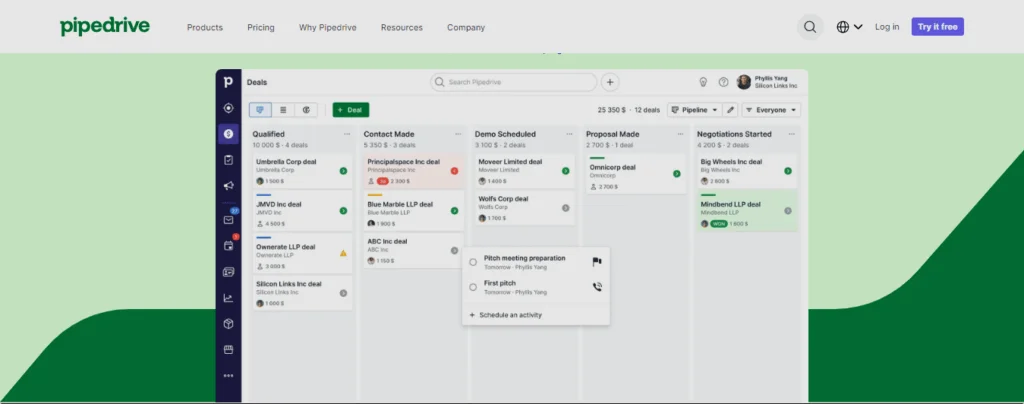The image size is (1024, 404).
Task: Mark Pitch meeting preparation as done
Action: [473, 262]
